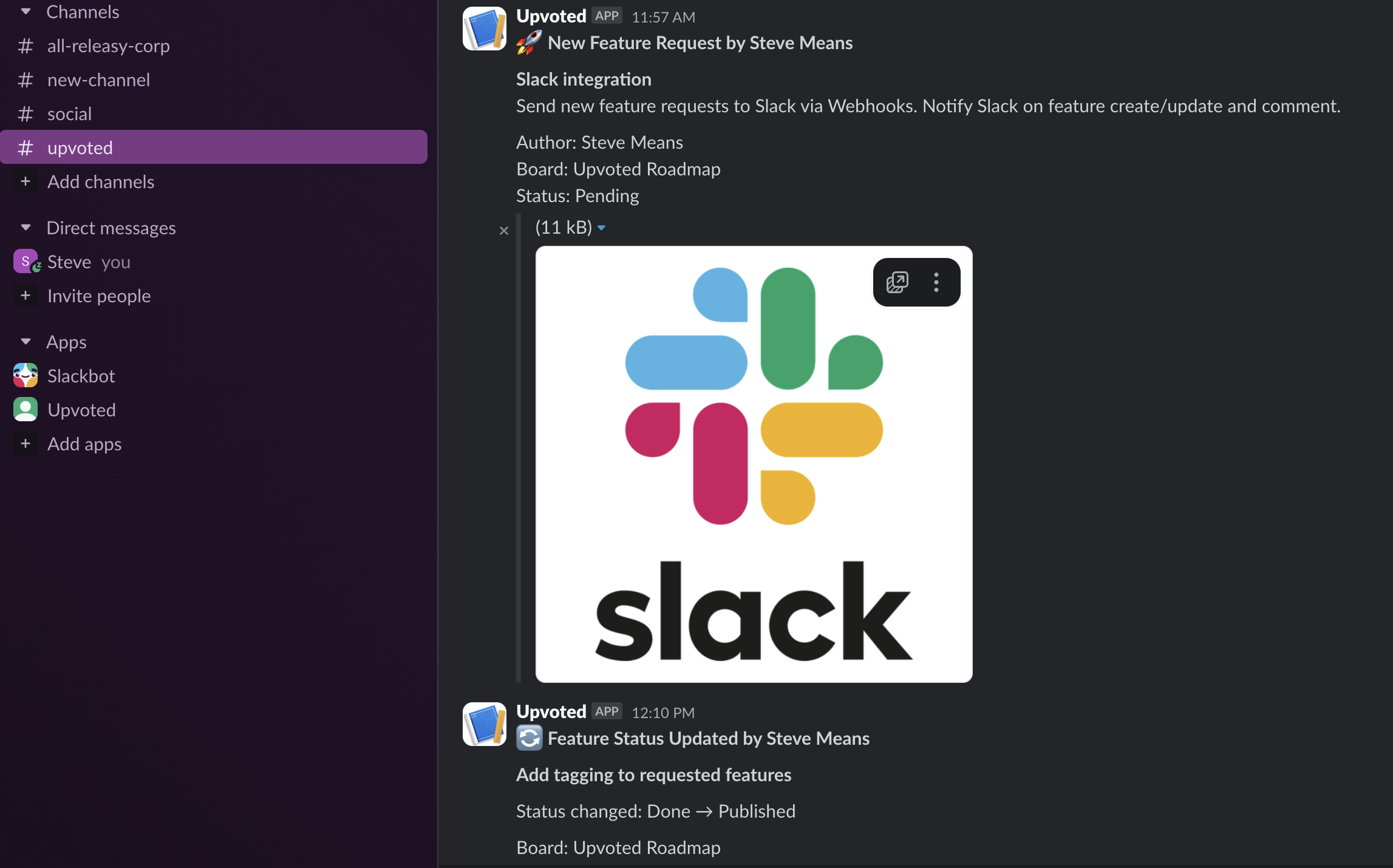Collapse the Apps section
Screen dimensions: 1393x868
pos(26,342)
